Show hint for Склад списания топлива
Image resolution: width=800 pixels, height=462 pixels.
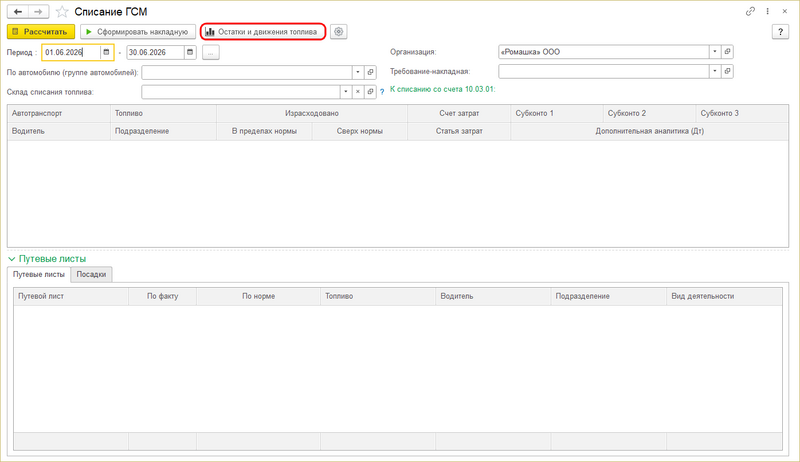pyautogui.click(x=382, y=92)
